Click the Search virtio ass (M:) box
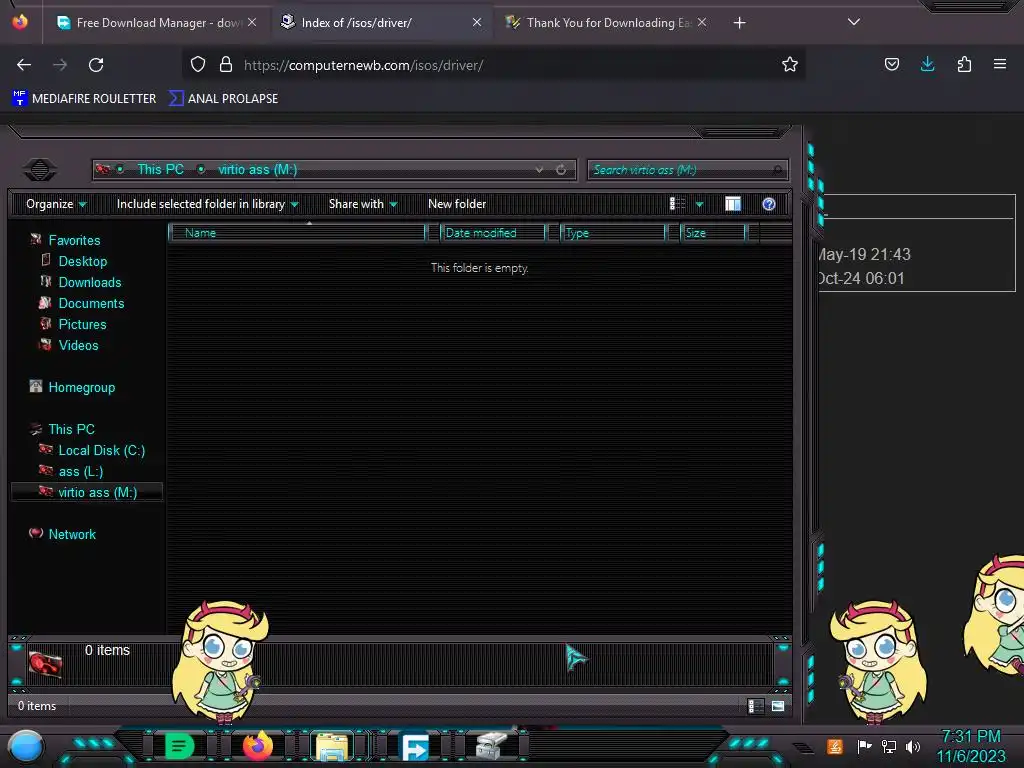 687,170
